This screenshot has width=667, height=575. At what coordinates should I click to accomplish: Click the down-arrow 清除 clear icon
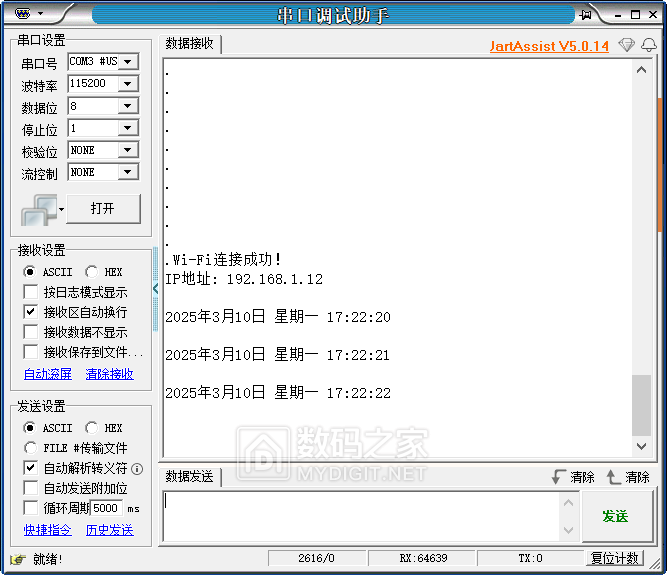point(559,477)
